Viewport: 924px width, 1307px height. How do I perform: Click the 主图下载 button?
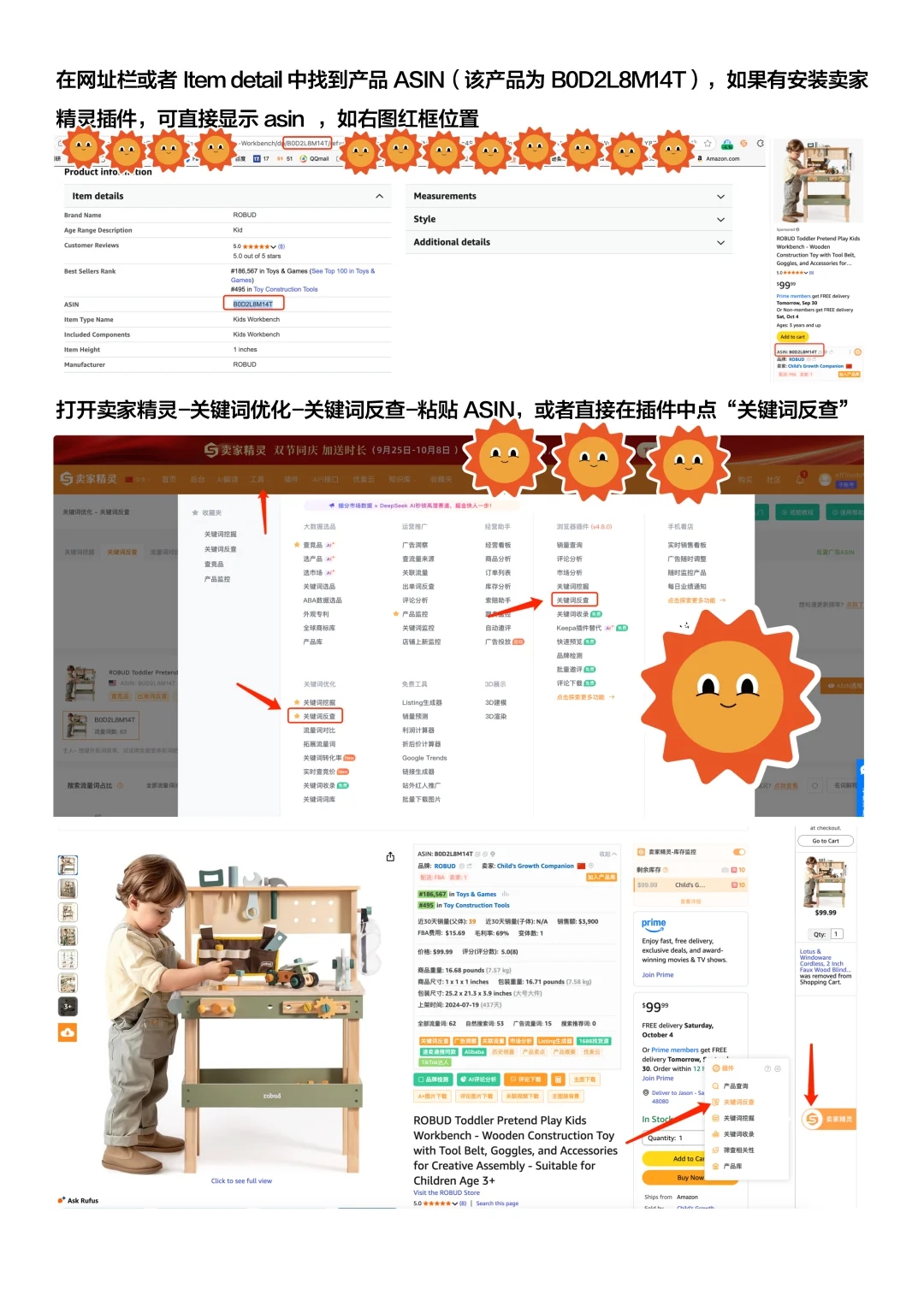pyautogui.click(x=584, y=1079)
